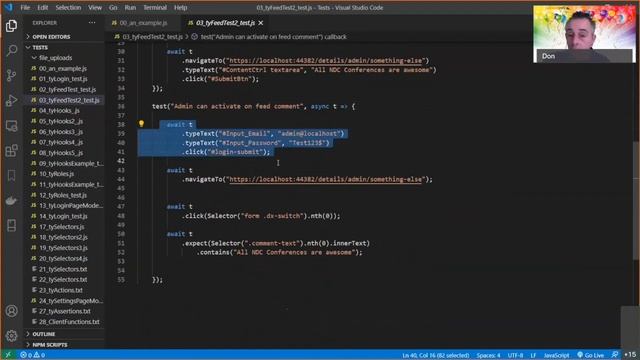This screenshot has width=640, height=360.
Task: Open the Docker view icon
Action: point(11,200)
